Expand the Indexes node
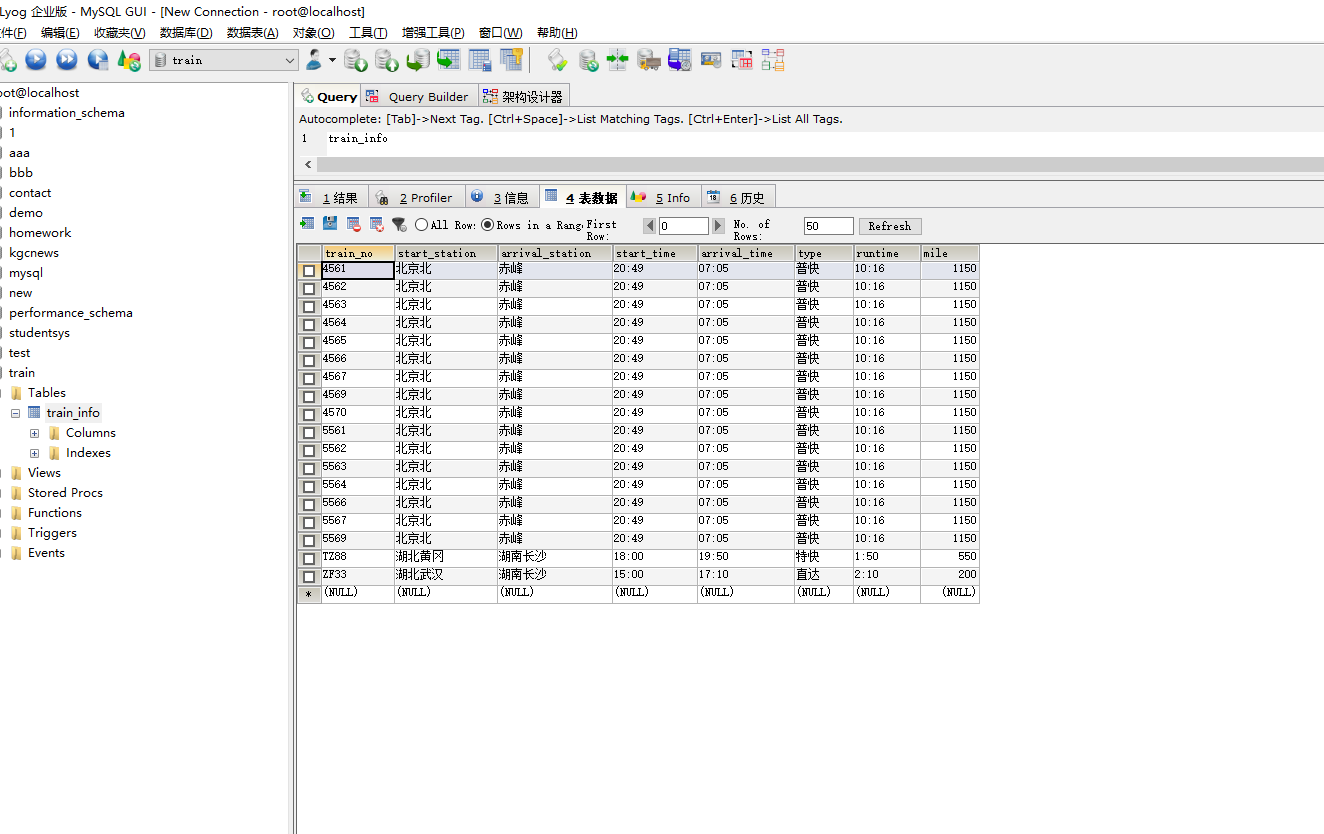The height and width of the screenshot is (834, 1324). [x=34, y=453]
